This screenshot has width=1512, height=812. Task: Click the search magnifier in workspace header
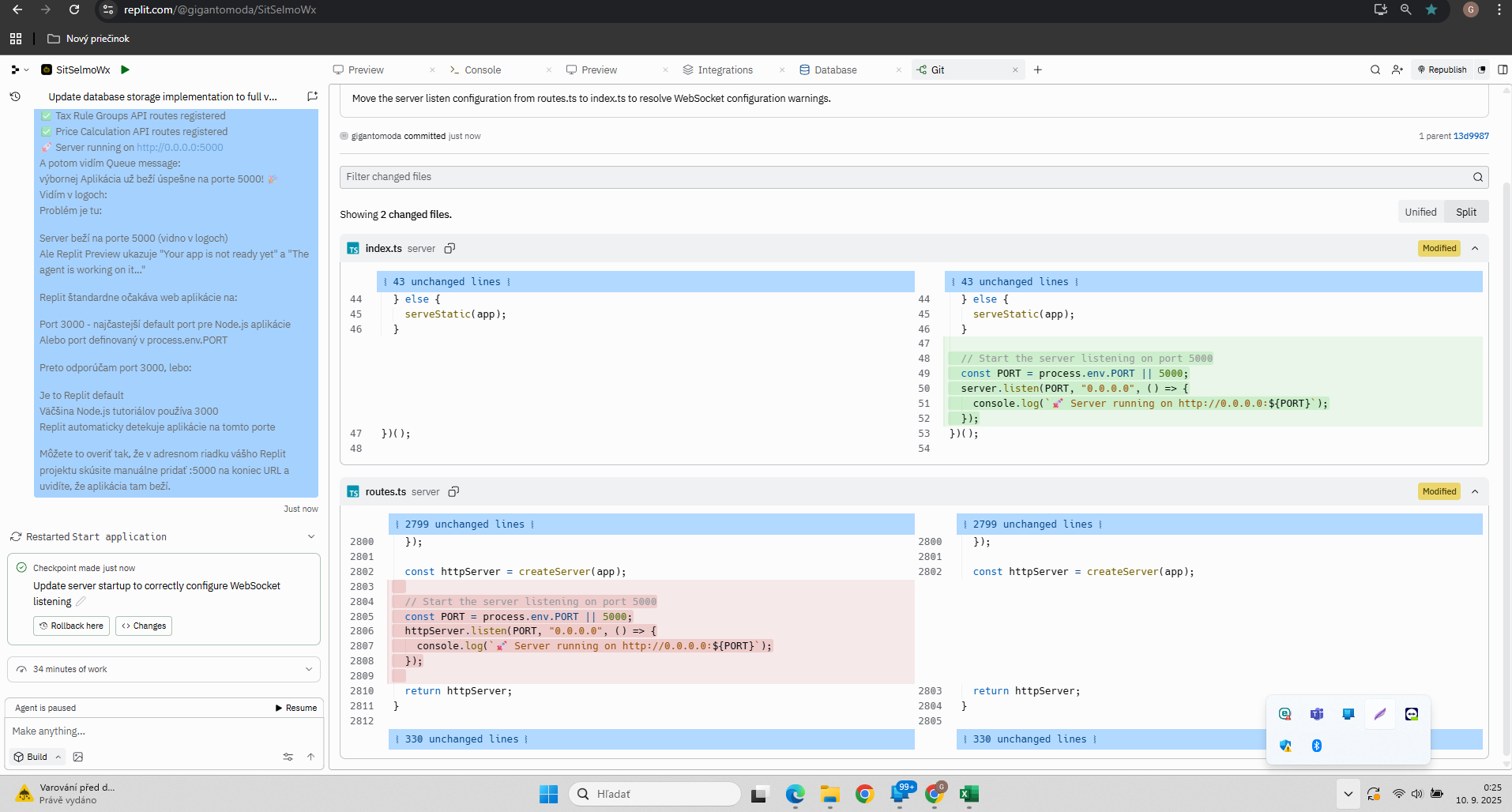(x=1375, y=70)
